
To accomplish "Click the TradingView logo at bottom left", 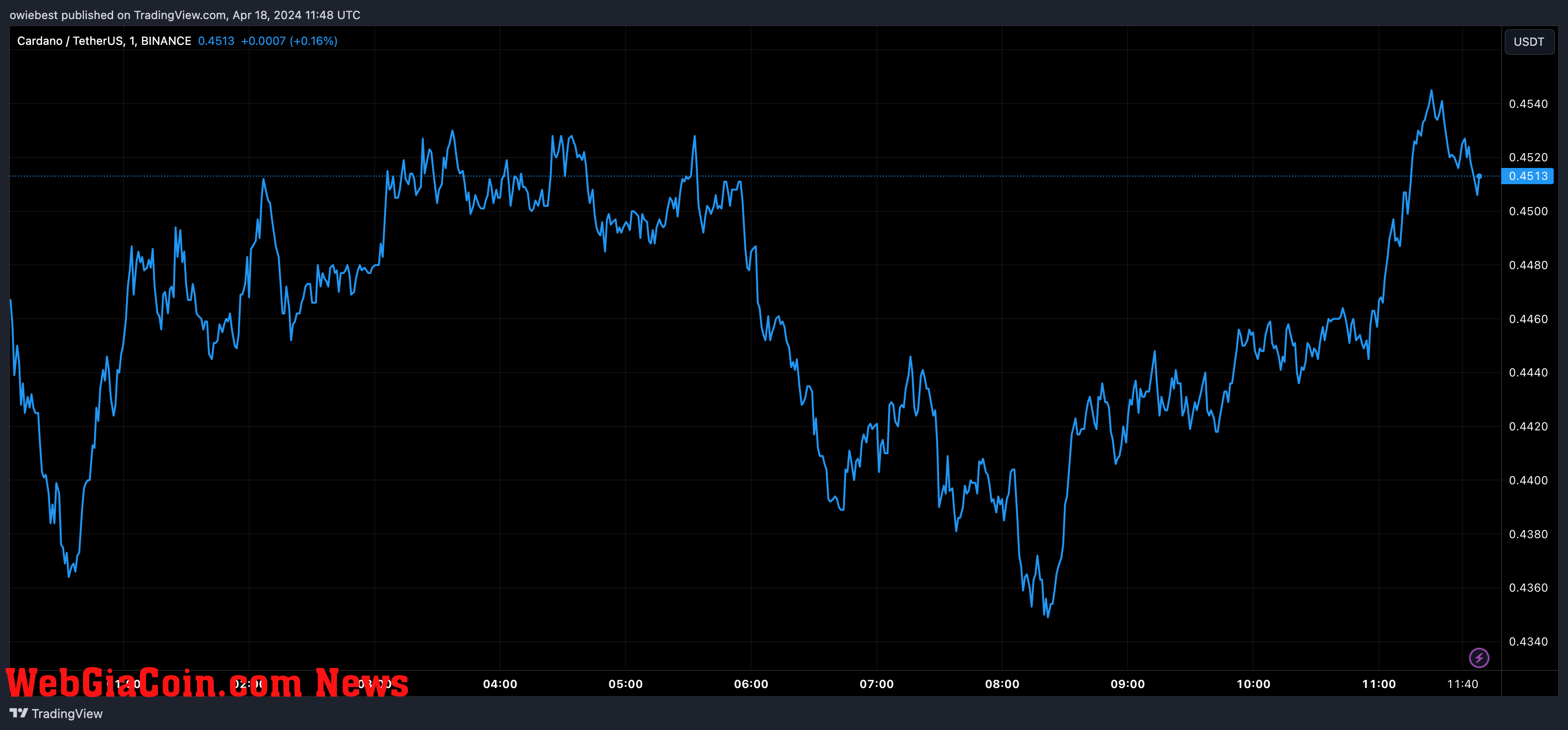I will click(x=56, y=714).
